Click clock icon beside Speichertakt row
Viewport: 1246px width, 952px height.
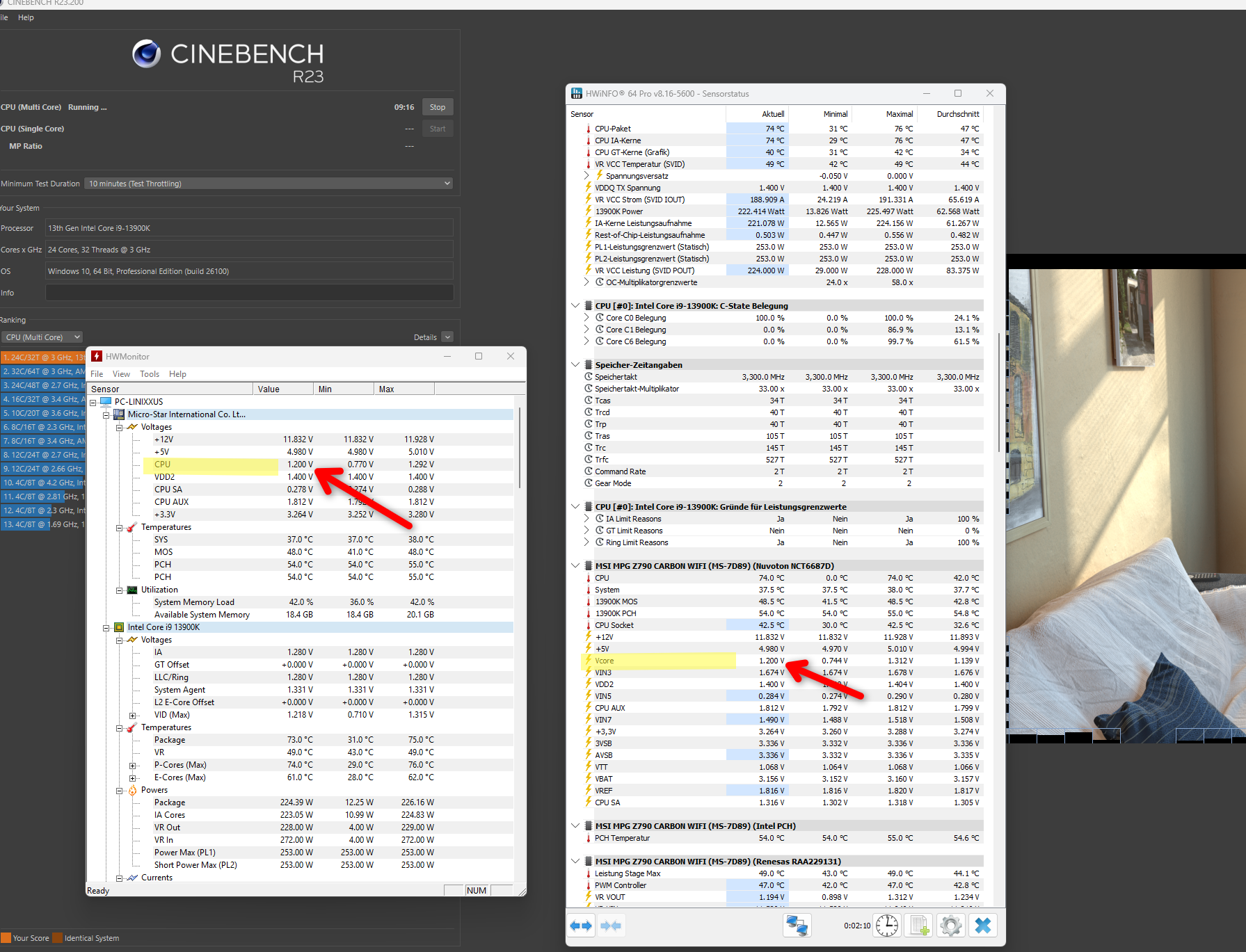[x=589, y=377]
